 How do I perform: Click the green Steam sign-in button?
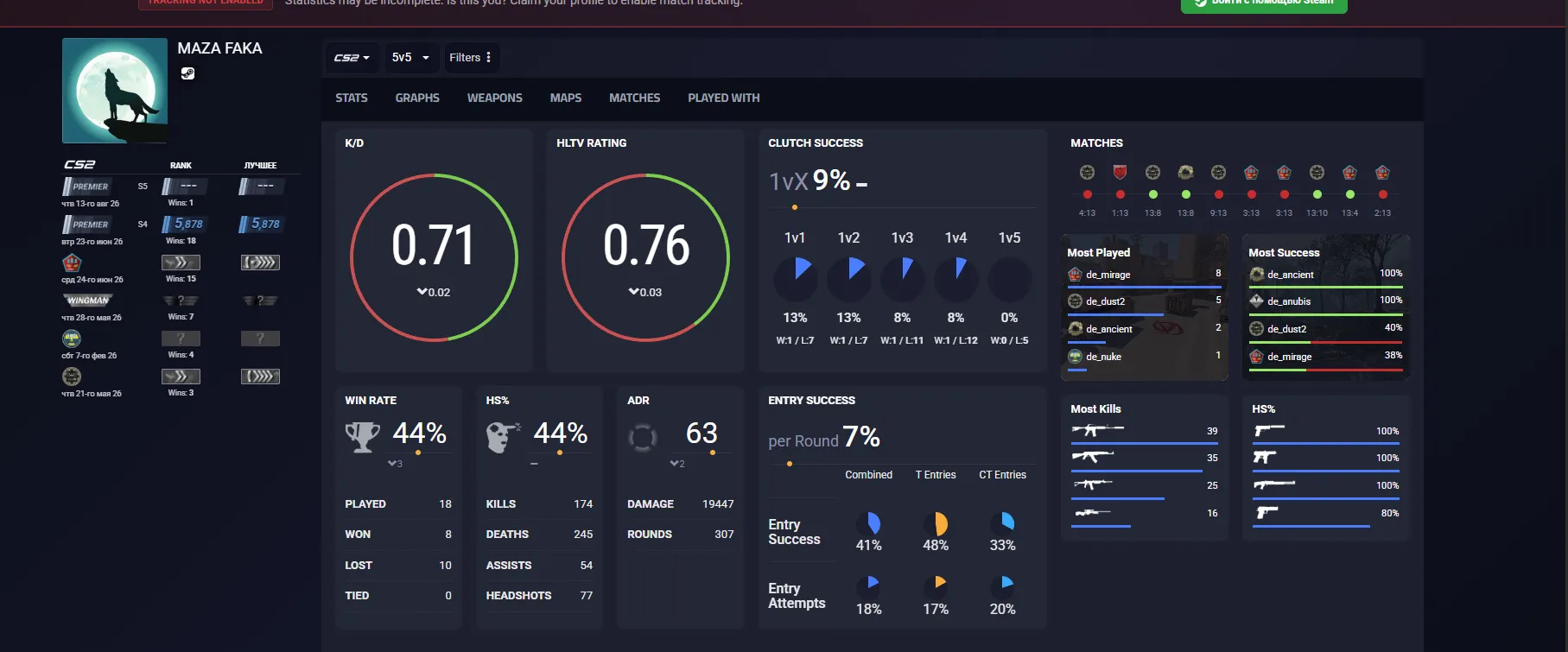[1264, 4]
